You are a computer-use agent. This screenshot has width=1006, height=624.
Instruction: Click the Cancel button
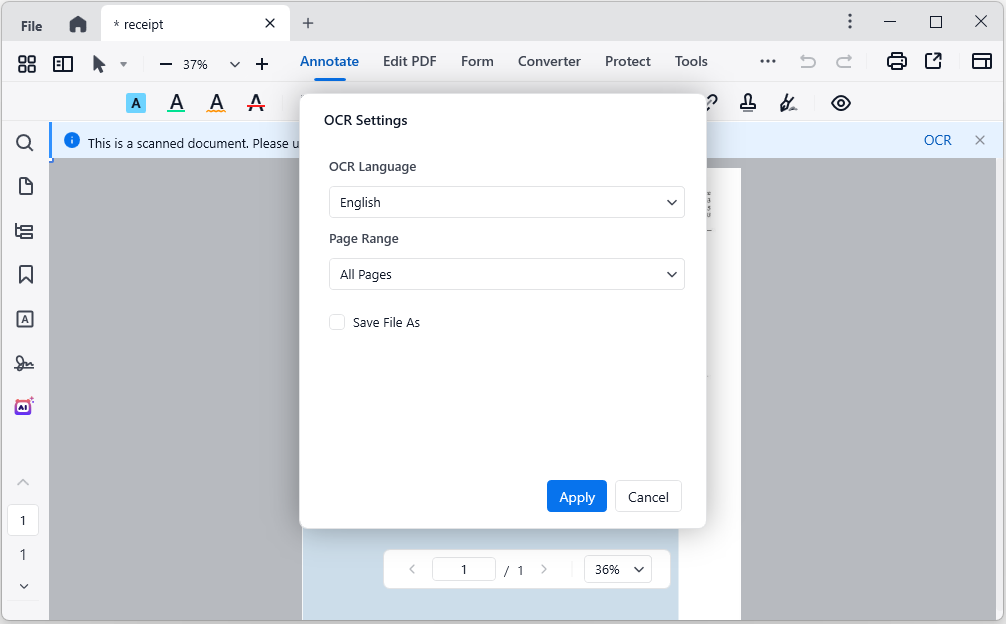[x=648, y=496]
